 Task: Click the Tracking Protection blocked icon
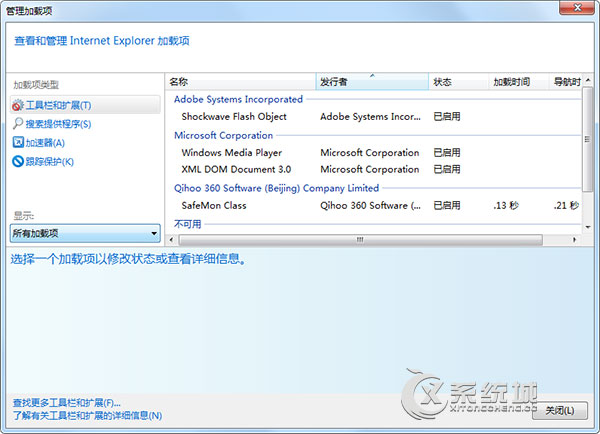click(x=18, y=161)
